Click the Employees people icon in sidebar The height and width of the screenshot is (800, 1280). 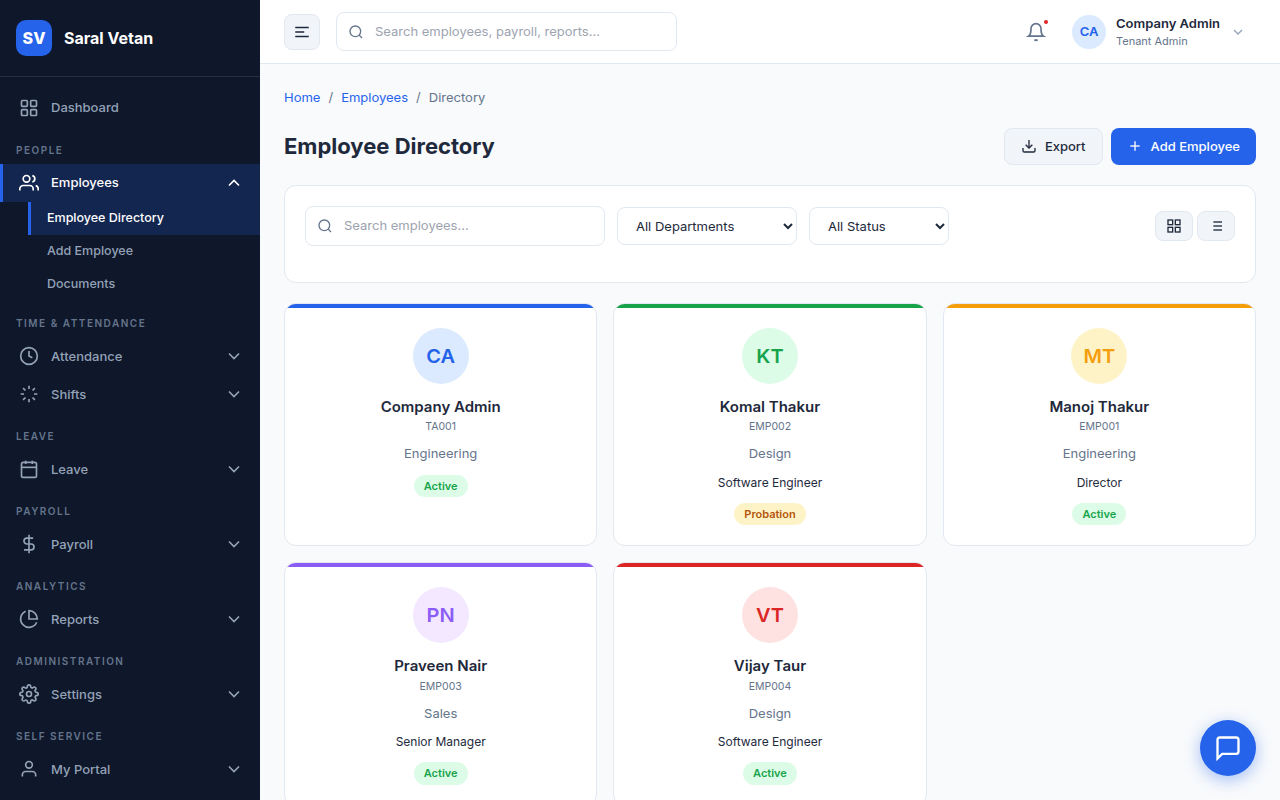click(29, 182)
